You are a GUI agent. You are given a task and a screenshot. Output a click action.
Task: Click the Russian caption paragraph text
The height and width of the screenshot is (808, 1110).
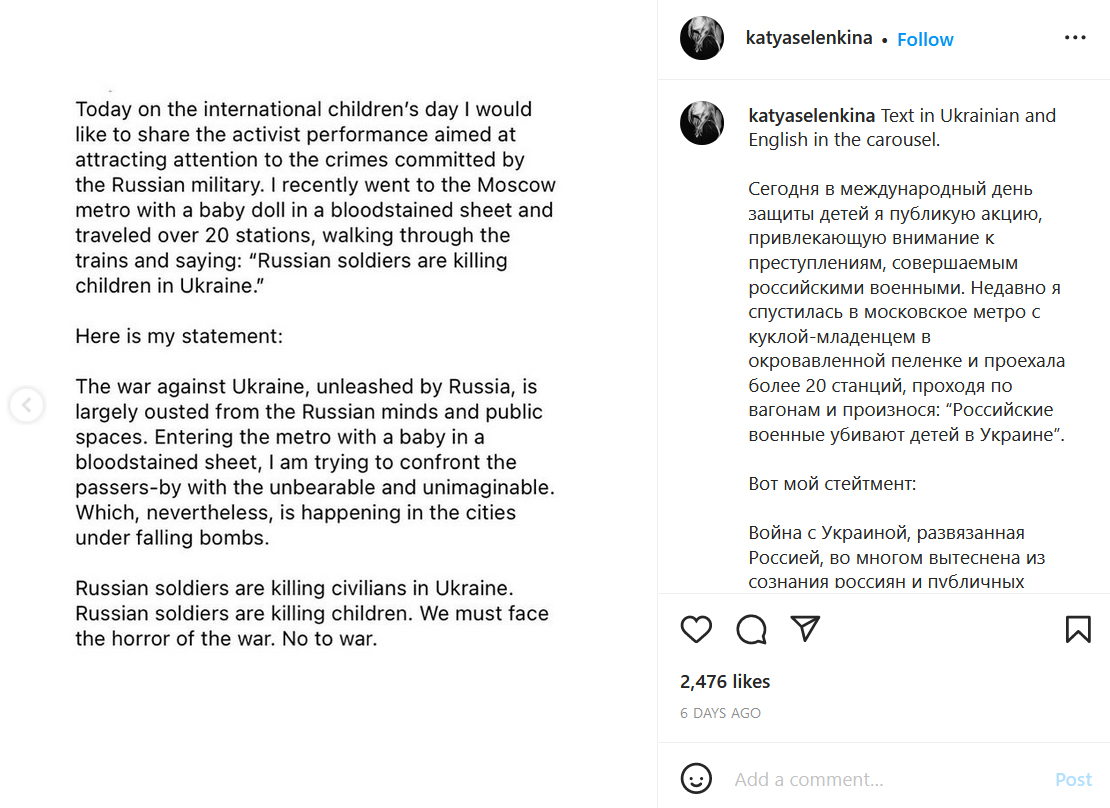905,312
